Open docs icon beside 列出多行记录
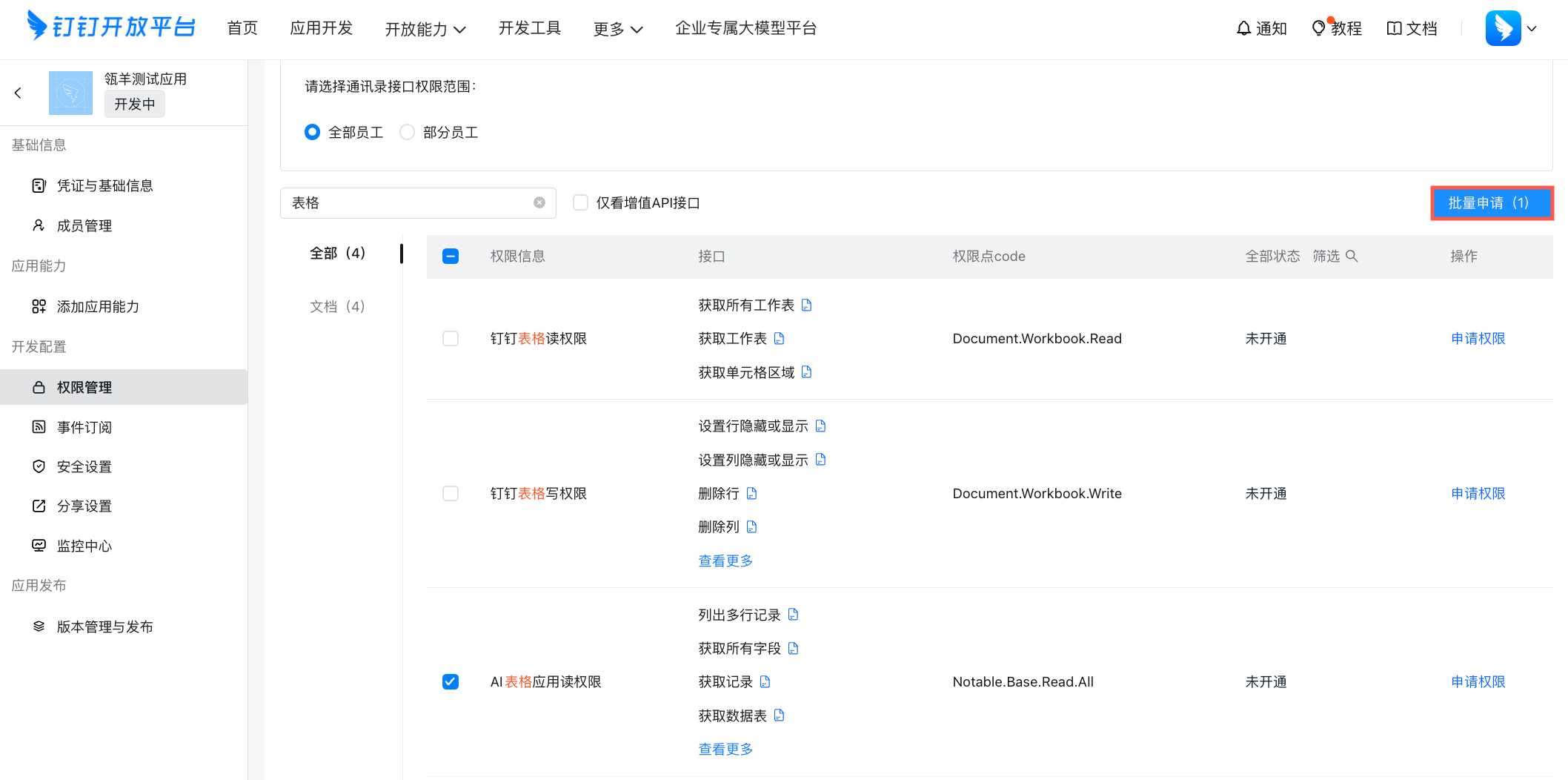The width and height of the screenshot is (1568, 780). pos(794,615)
